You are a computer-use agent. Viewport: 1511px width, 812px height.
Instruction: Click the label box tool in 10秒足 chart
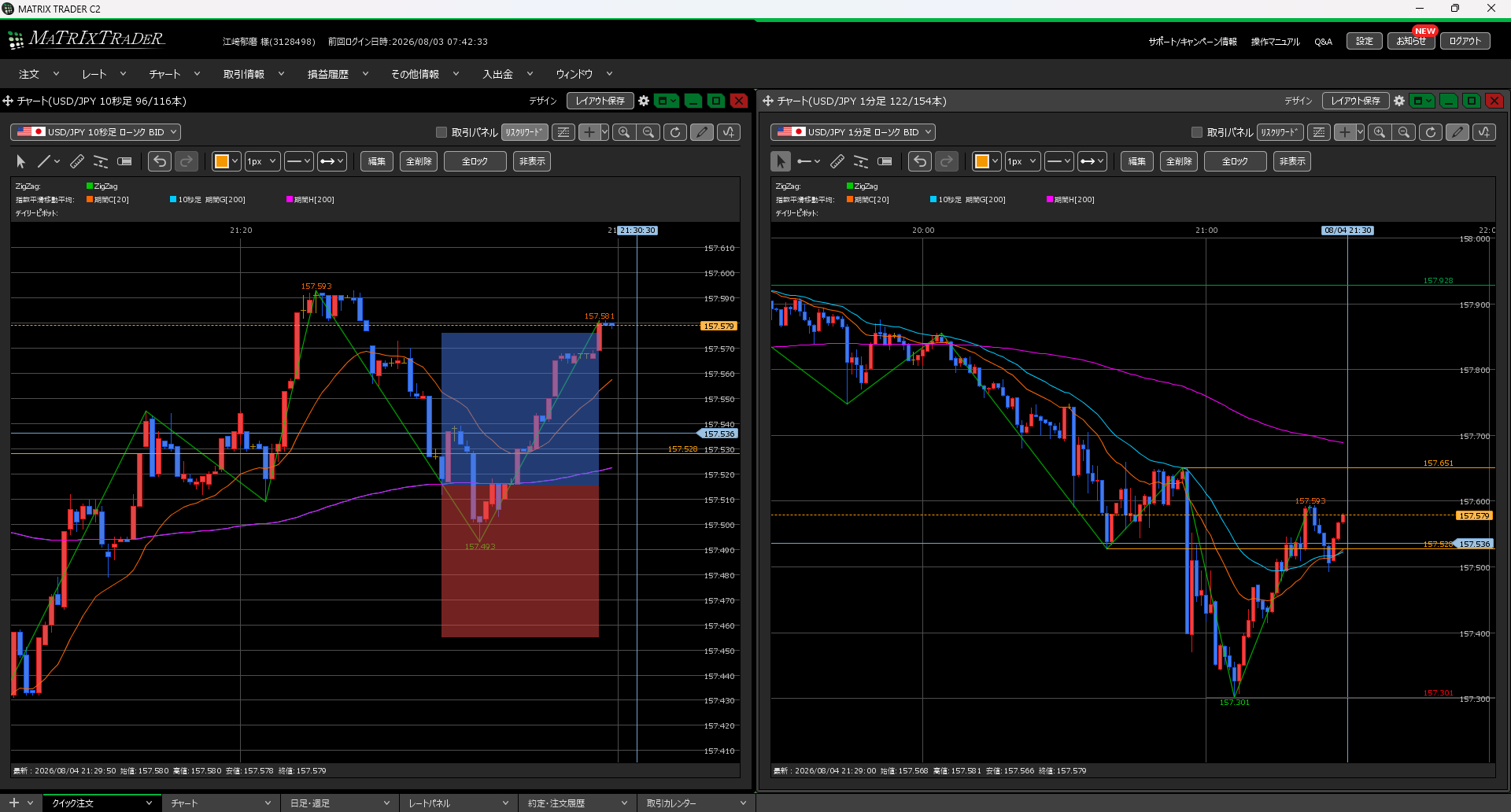(124, 161)
